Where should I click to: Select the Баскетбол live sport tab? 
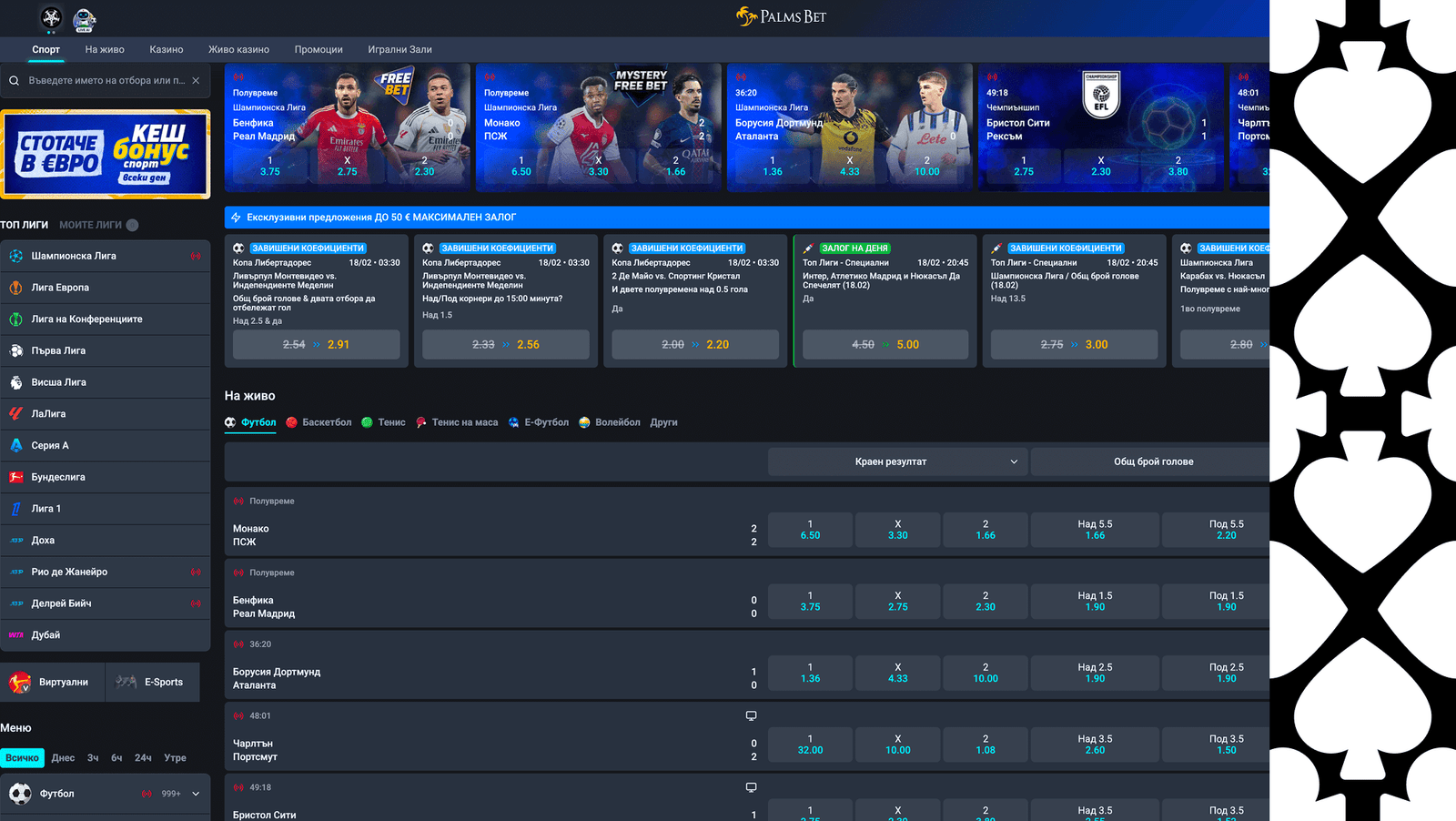tap(318, 422)
